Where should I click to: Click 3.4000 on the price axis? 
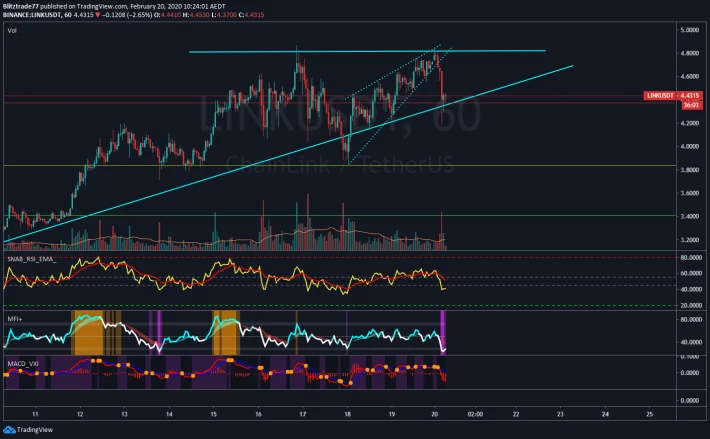click(x=689, y=216)
